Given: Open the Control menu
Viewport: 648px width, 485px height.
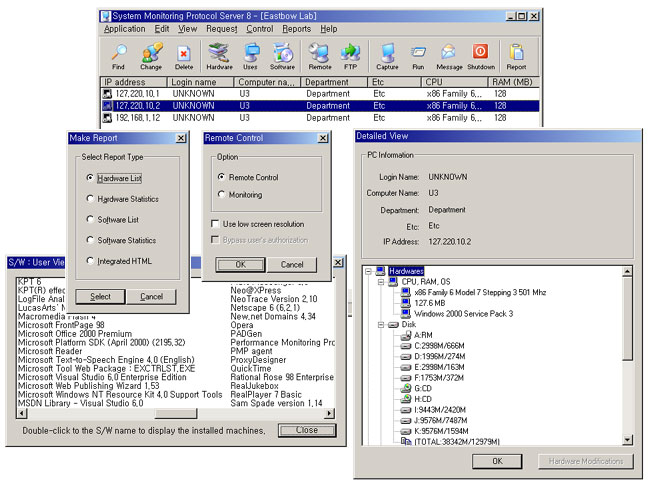Looking at the screenshot, I should tap(260, 29).
